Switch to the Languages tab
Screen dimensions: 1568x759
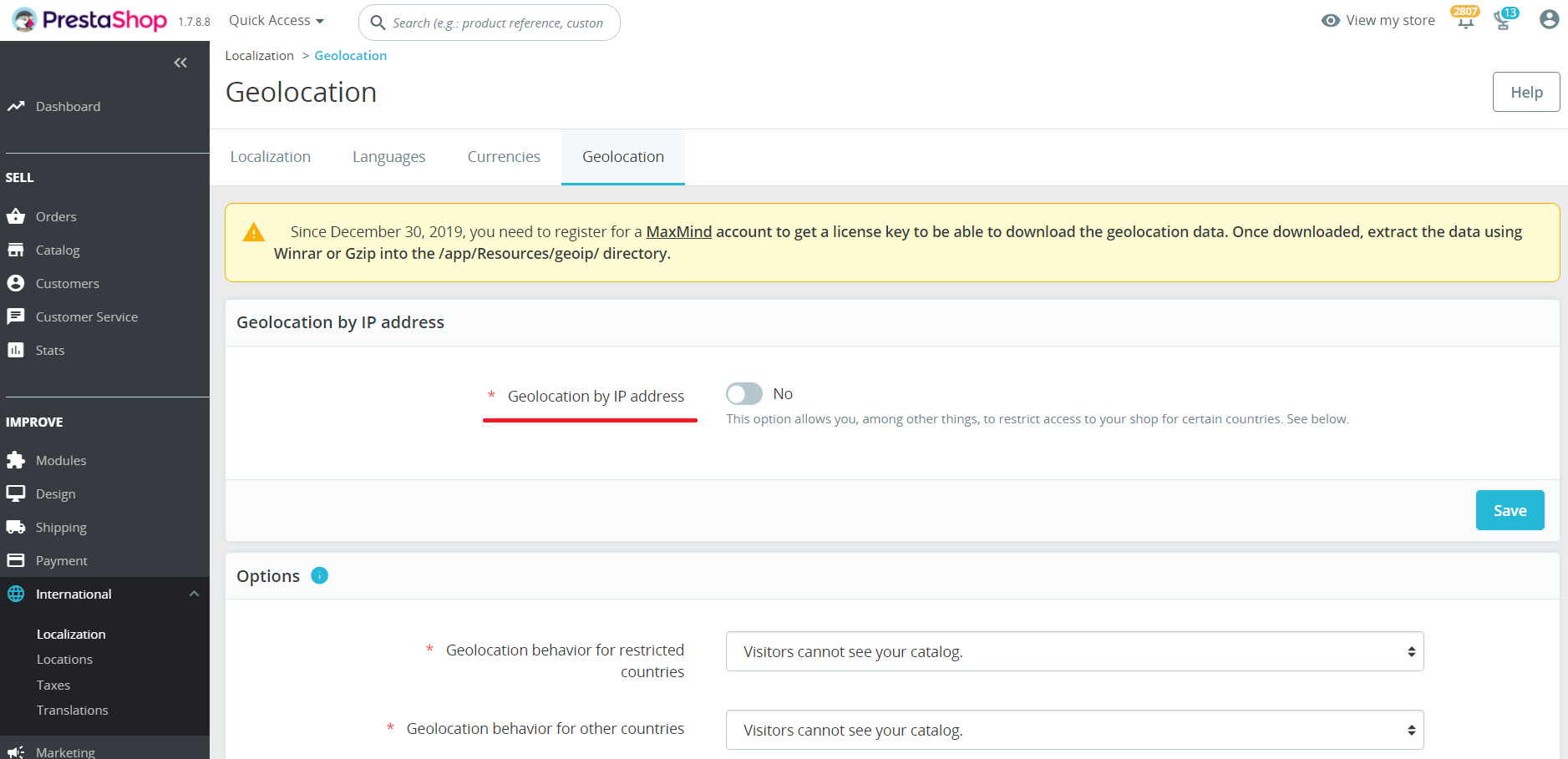click(x=388, y=156)
